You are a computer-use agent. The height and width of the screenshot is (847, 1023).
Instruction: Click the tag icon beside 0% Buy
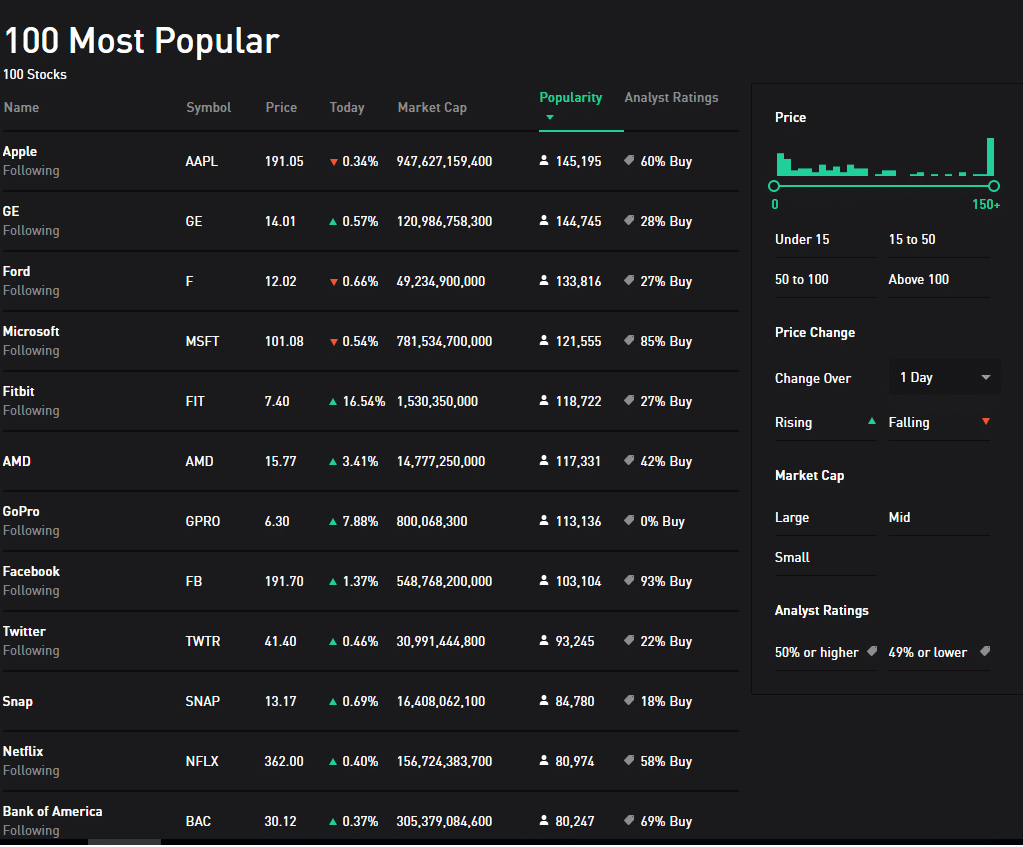629,520
